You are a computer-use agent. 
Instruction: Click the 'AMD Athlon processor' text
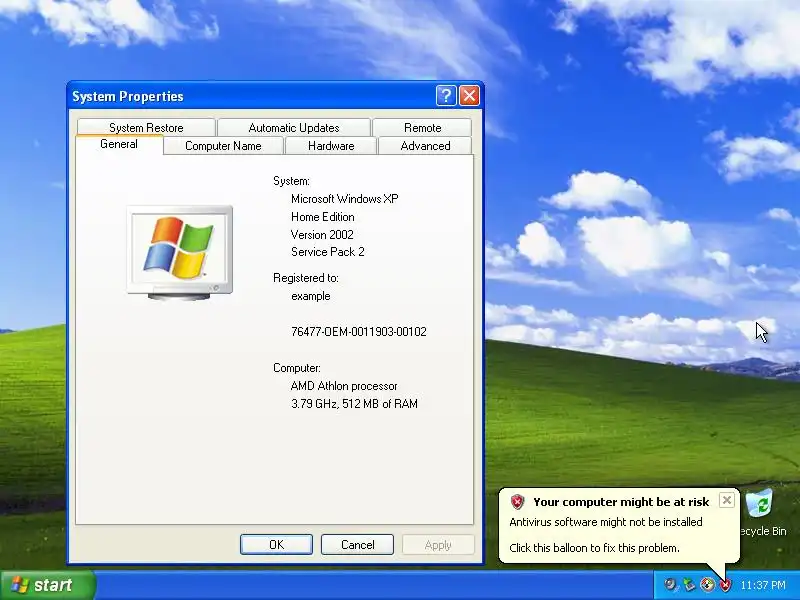point(344,386)
